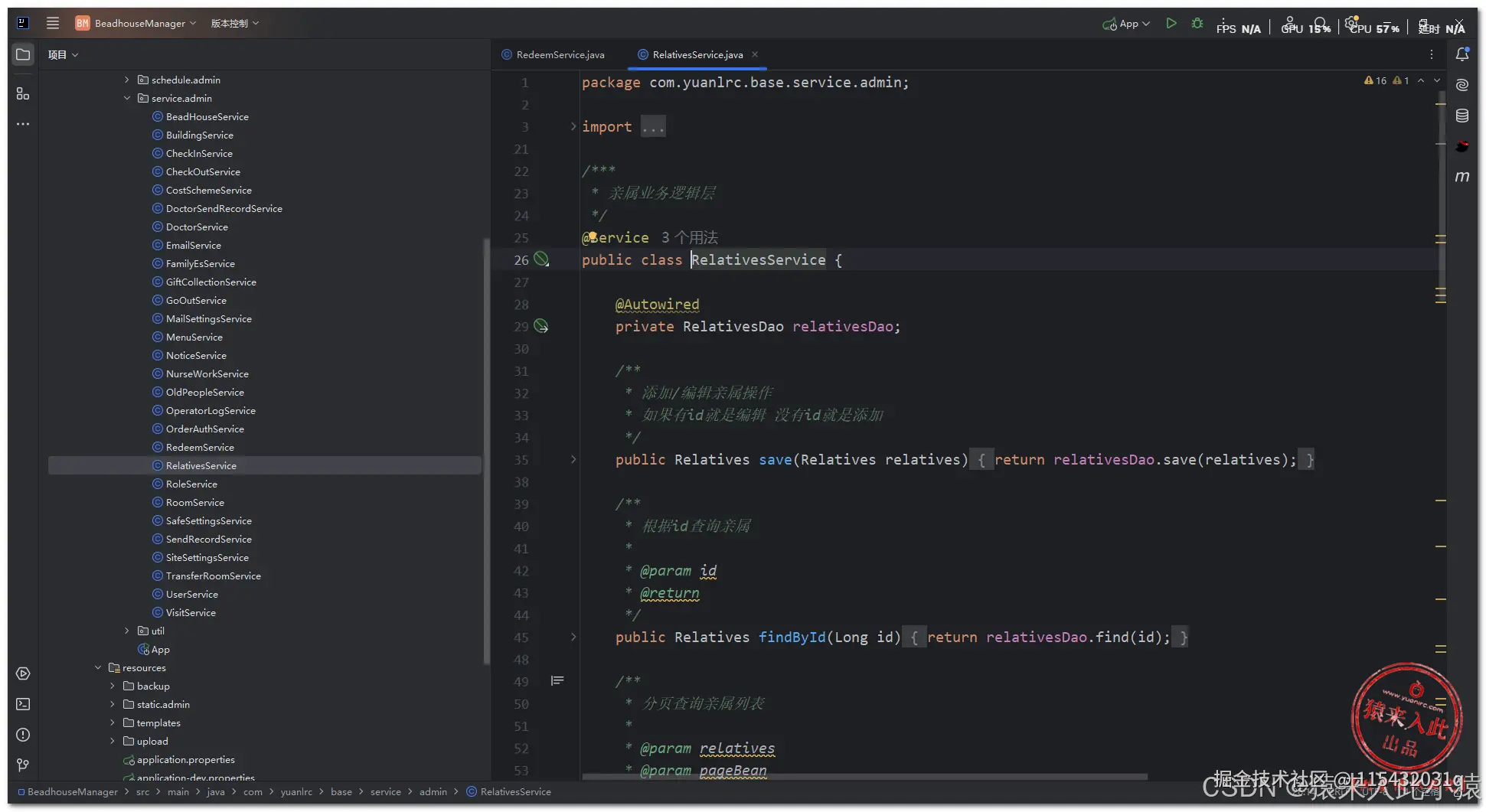Image resolution: width=1486 pixels, height=812 pixels.
Task: Go to previous highlighted problem
Action: (x=1421, y=80)
